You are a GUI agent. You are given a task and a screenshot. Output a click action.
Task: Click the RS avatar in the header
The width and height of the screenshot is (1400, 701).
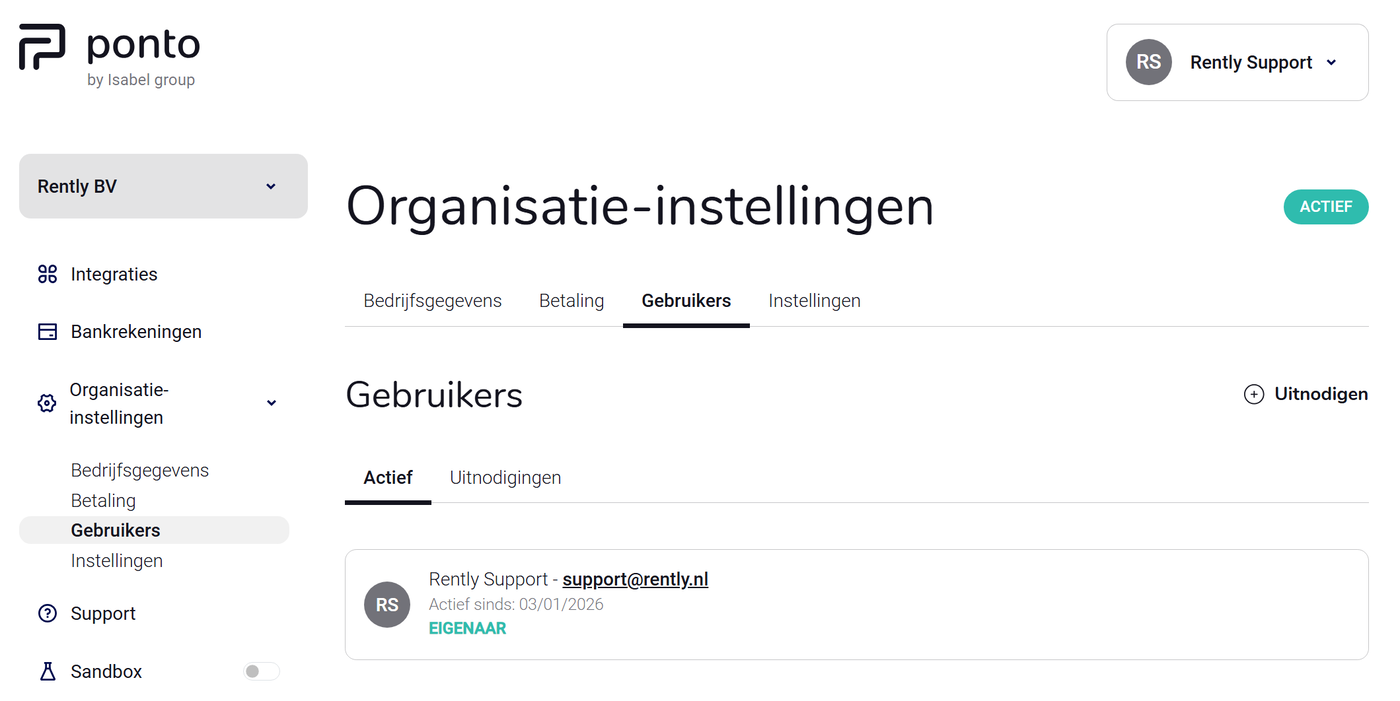tap(1148, 62)
